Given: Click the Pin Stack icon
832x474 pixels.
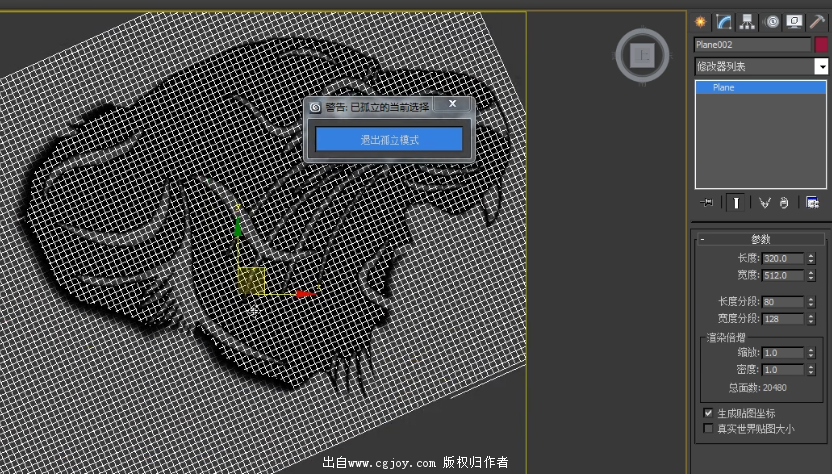Looking at the screenshot, I should point(708,203).
